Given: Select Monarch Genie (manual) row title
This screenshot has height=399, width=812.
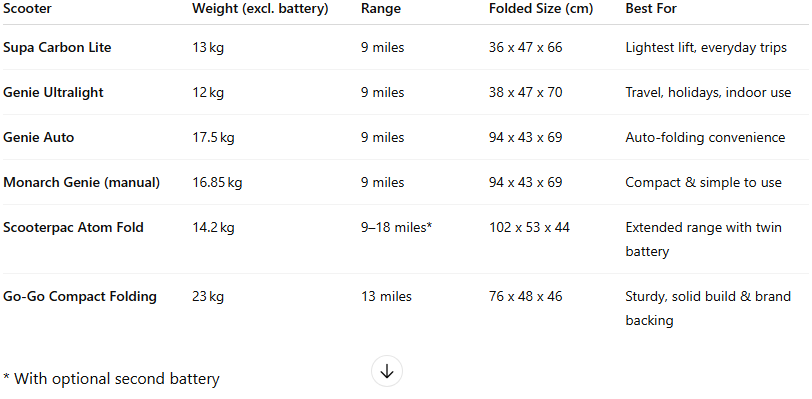Looking at the screenshot, I should (81, 183).
